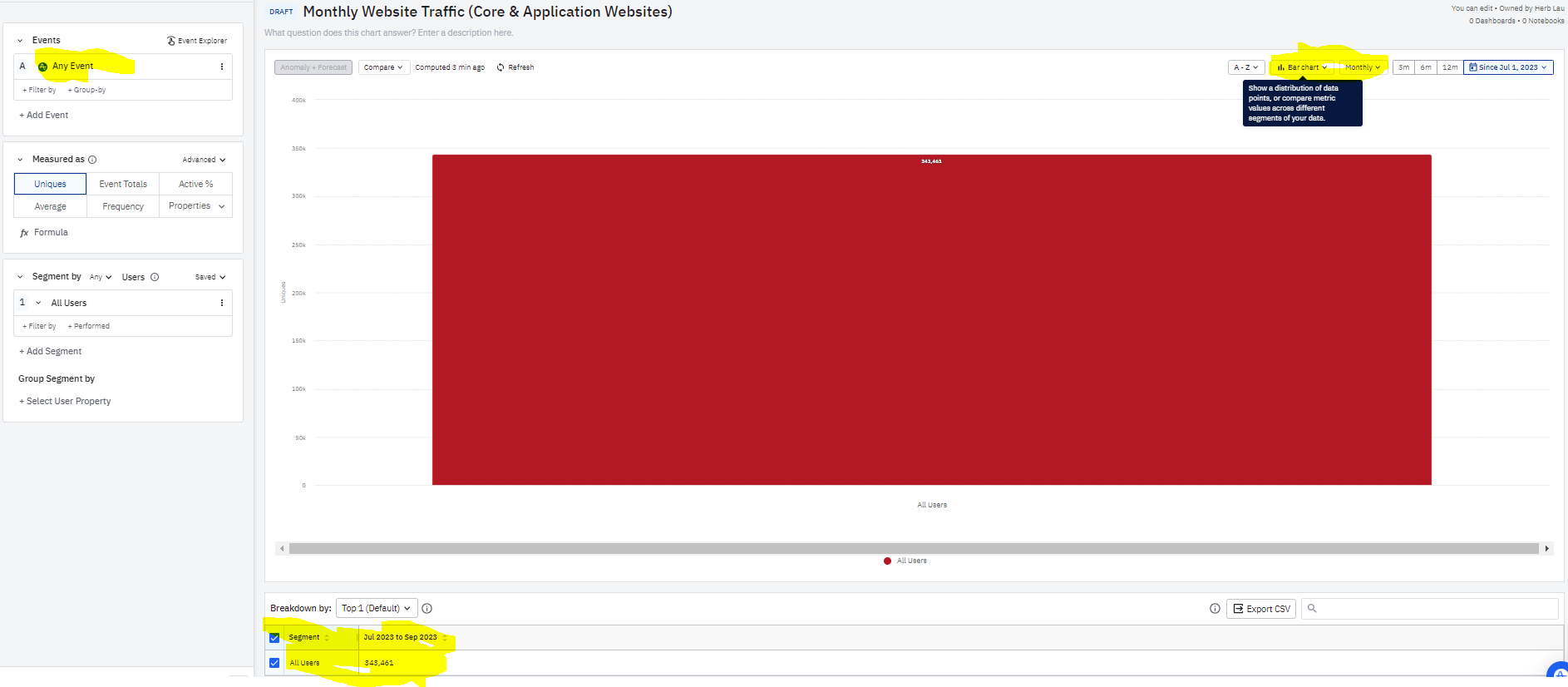Collapse the Measured as section
Screen dimensions: 1568x687
click(x=20, y=160)
